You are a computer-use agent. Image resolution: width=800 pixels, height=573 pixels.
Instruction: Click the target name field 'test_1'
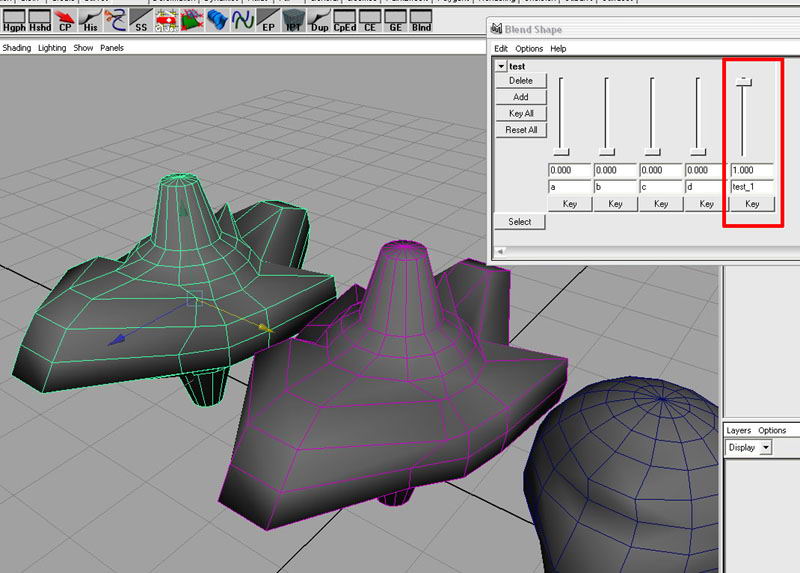pos(752,187)
